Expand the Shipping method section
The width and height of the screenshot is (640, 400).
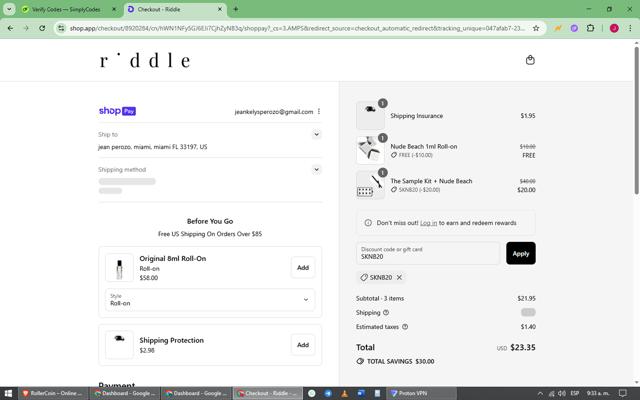coord(316,169)
